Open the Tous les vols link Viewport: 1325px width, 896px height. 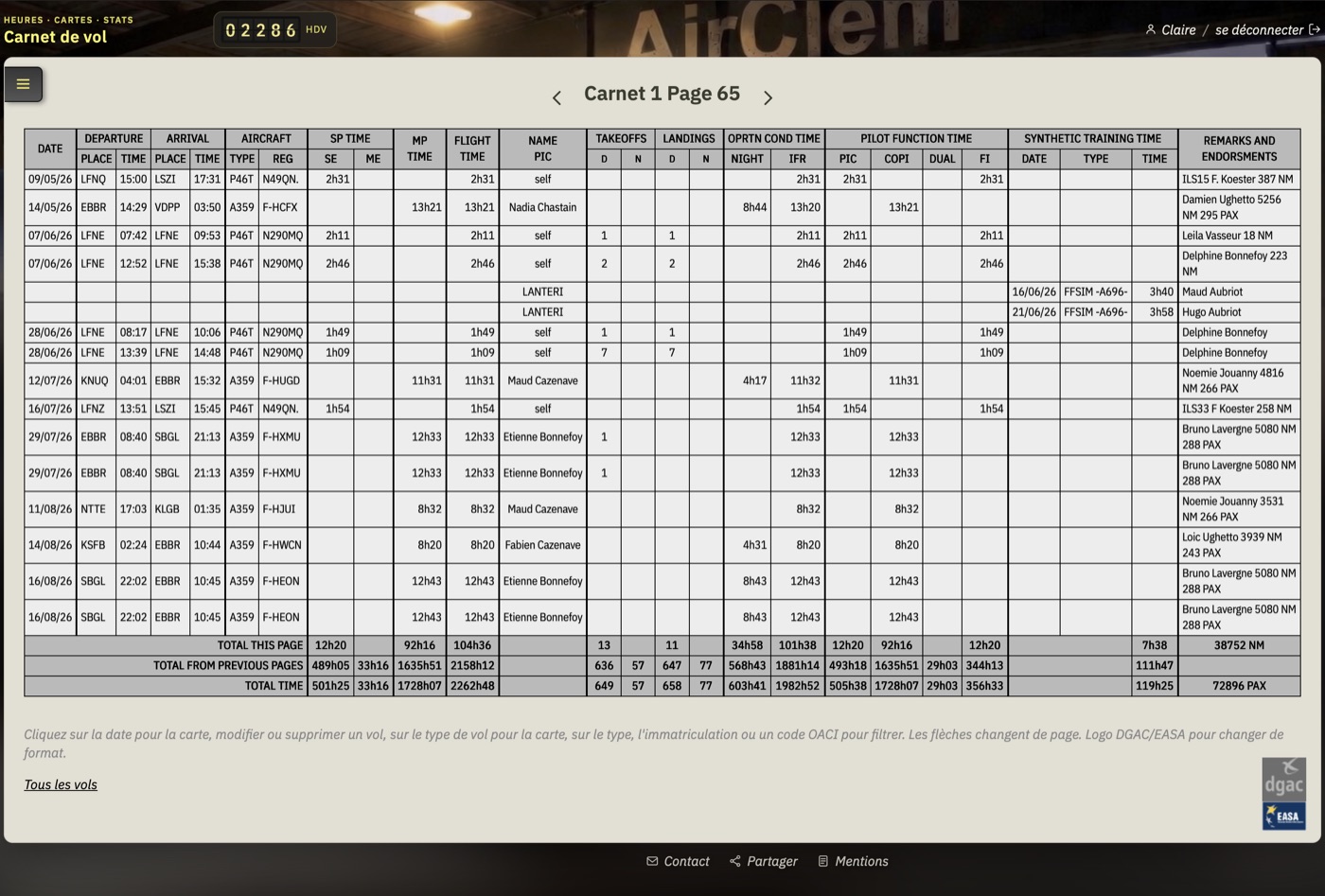pyautogui.click(x=61, y=784)
